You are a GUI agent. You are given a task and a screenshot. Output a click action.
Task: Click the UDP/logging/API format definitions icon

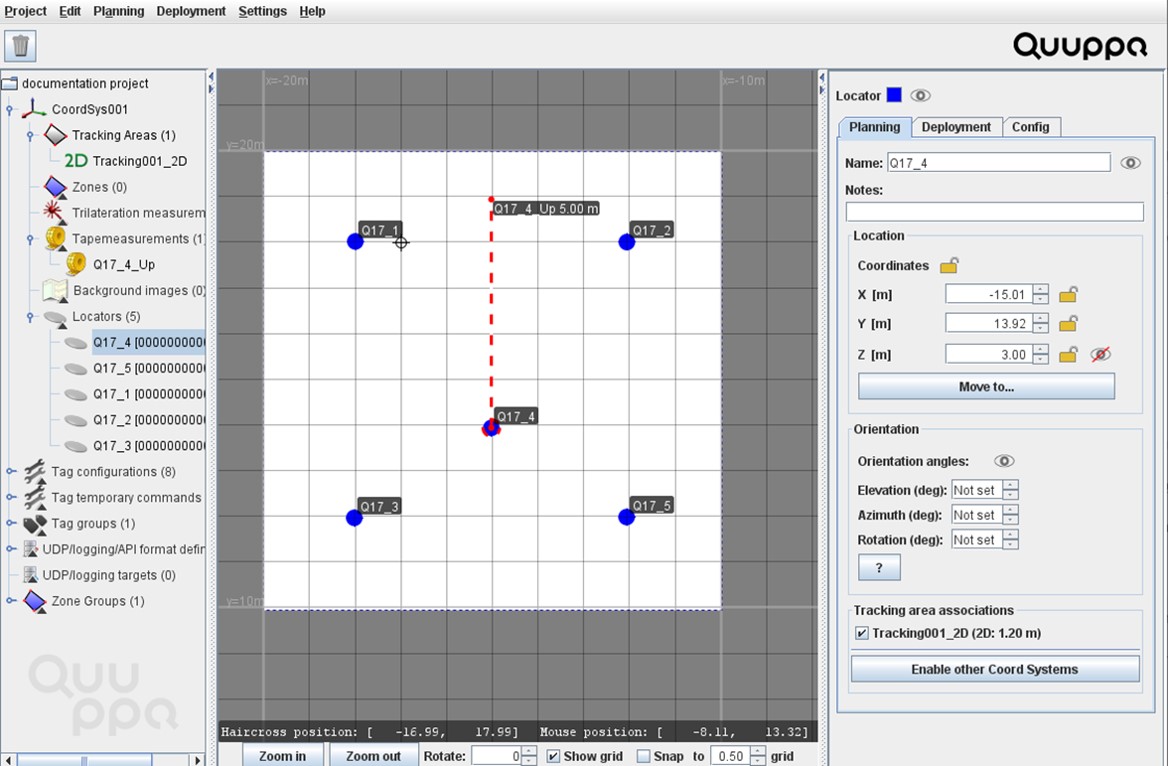coord(31,549)
